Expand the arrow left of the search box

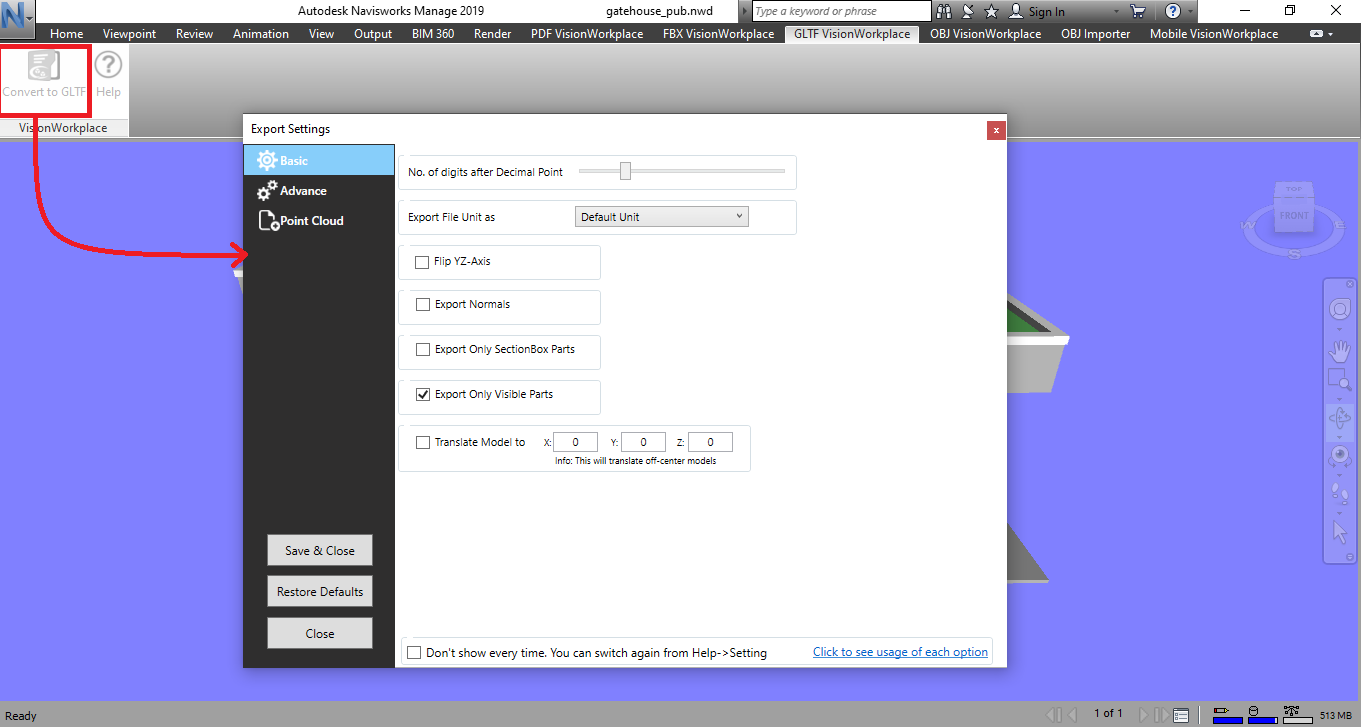[x=745, y=11]
